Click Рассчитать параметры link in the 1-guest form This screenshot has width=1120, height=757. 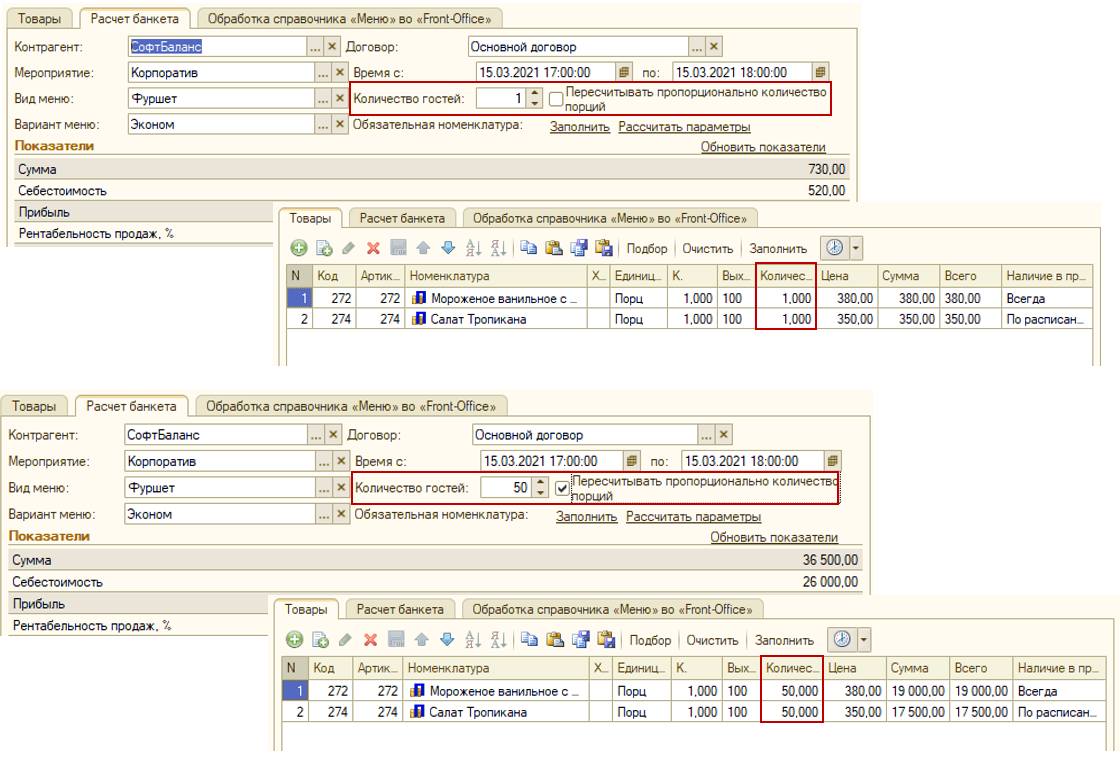[684, 126]
